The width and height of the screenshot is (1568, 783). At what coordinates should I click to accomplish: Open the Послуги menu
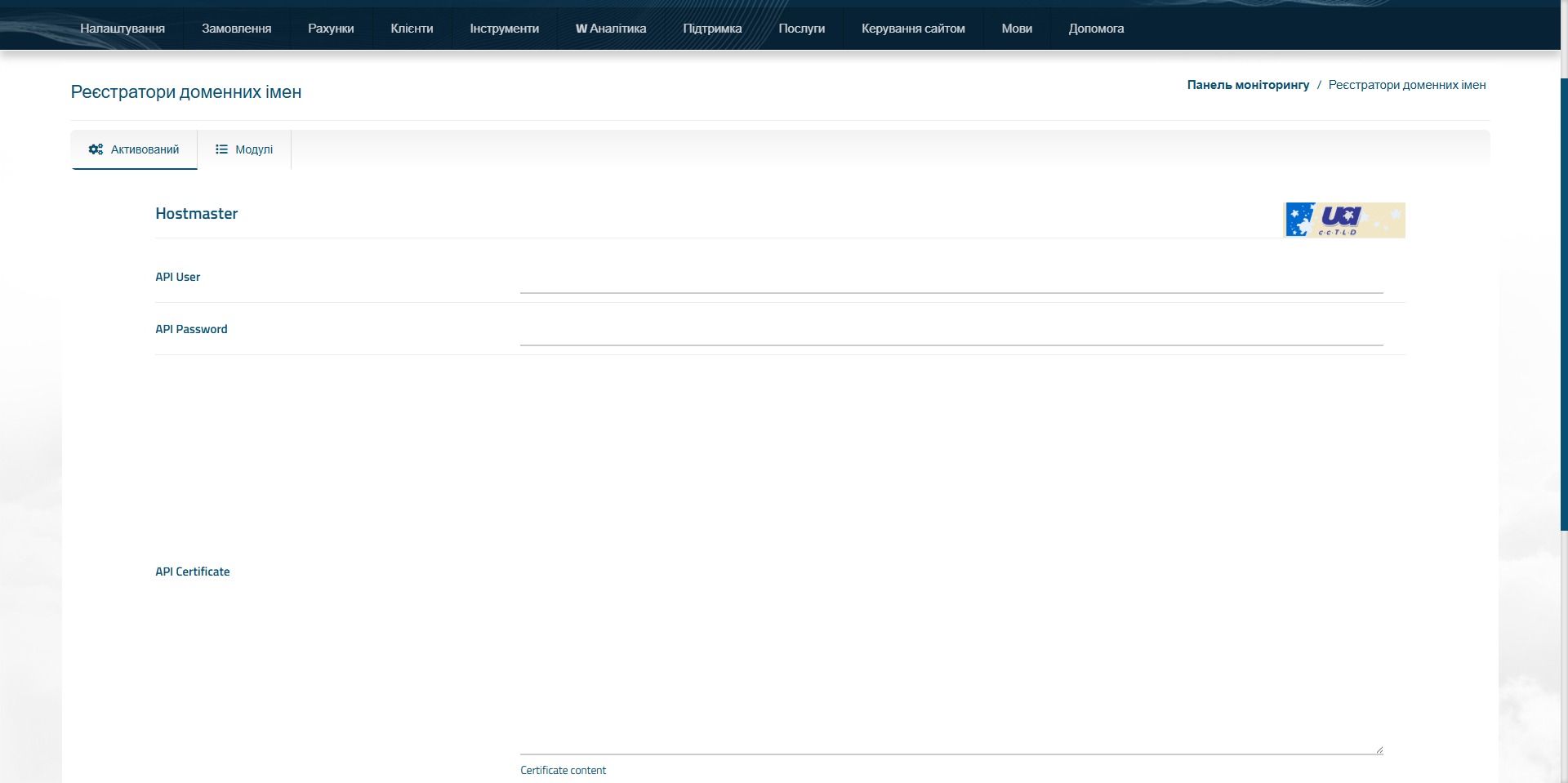click(x=801, y=29)
